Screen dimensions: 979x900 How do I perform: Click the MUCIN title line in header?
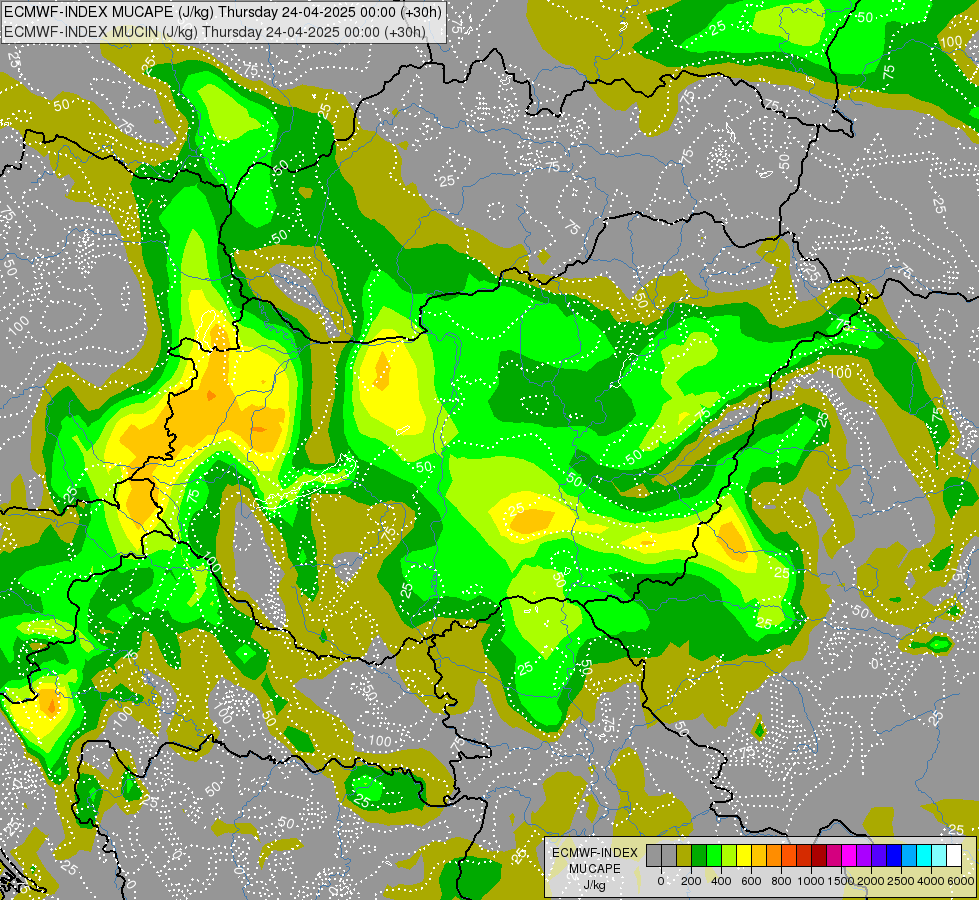(x=215, y=31)
